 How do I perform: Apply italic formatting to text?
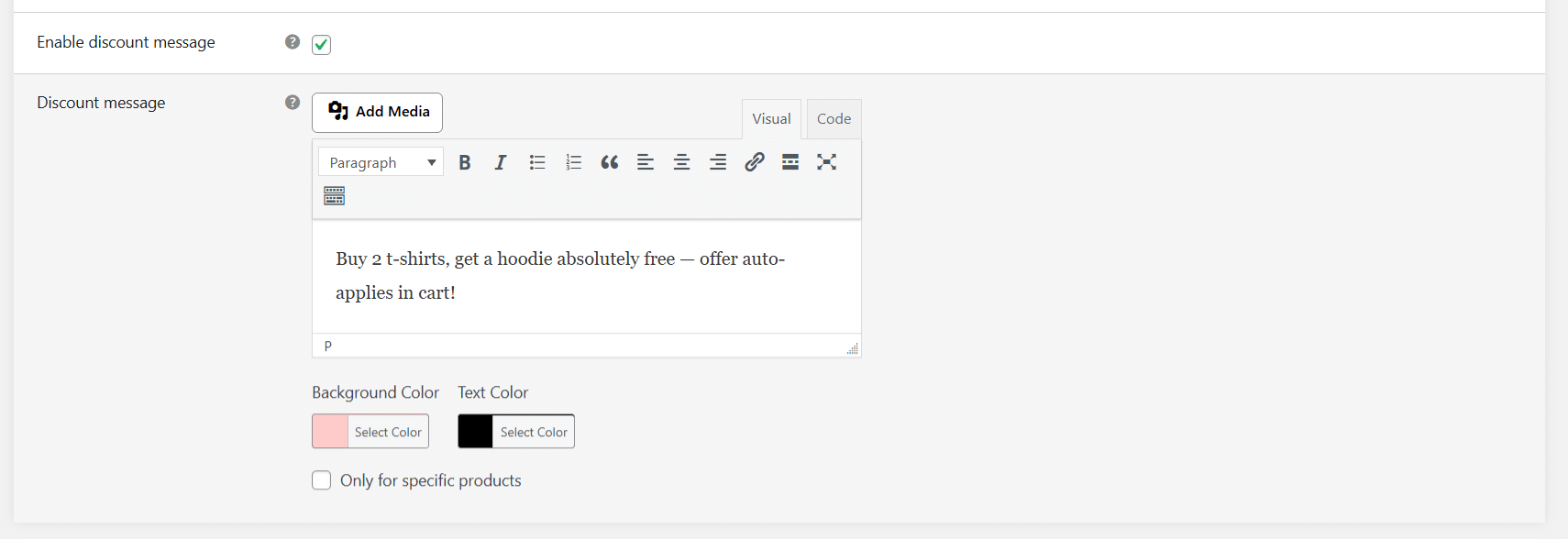click(501, 162)
